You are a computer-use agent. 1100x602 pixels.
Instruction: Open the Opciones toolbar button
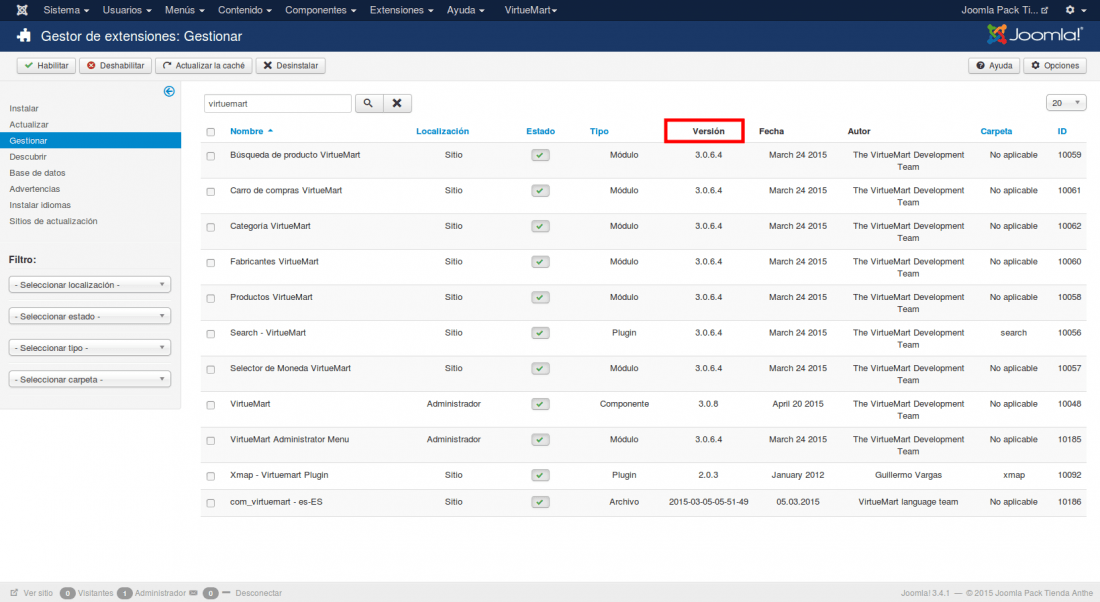pyautogui.click(x=1055, y=65)
